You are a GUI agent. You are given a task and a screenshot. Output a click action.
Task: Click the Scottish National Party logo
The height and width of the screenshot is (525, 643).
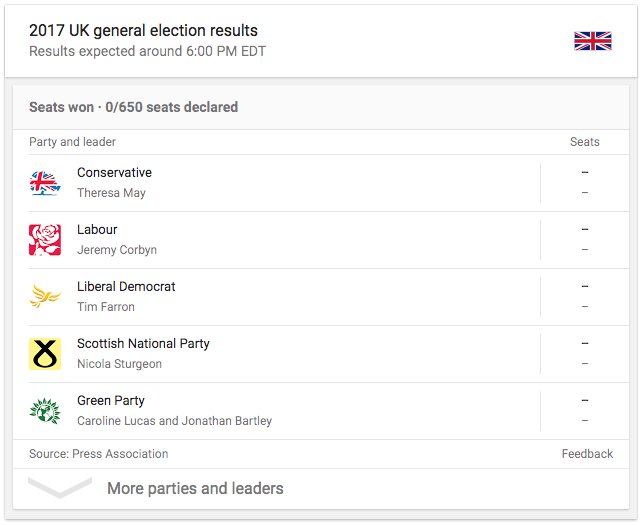45,354
